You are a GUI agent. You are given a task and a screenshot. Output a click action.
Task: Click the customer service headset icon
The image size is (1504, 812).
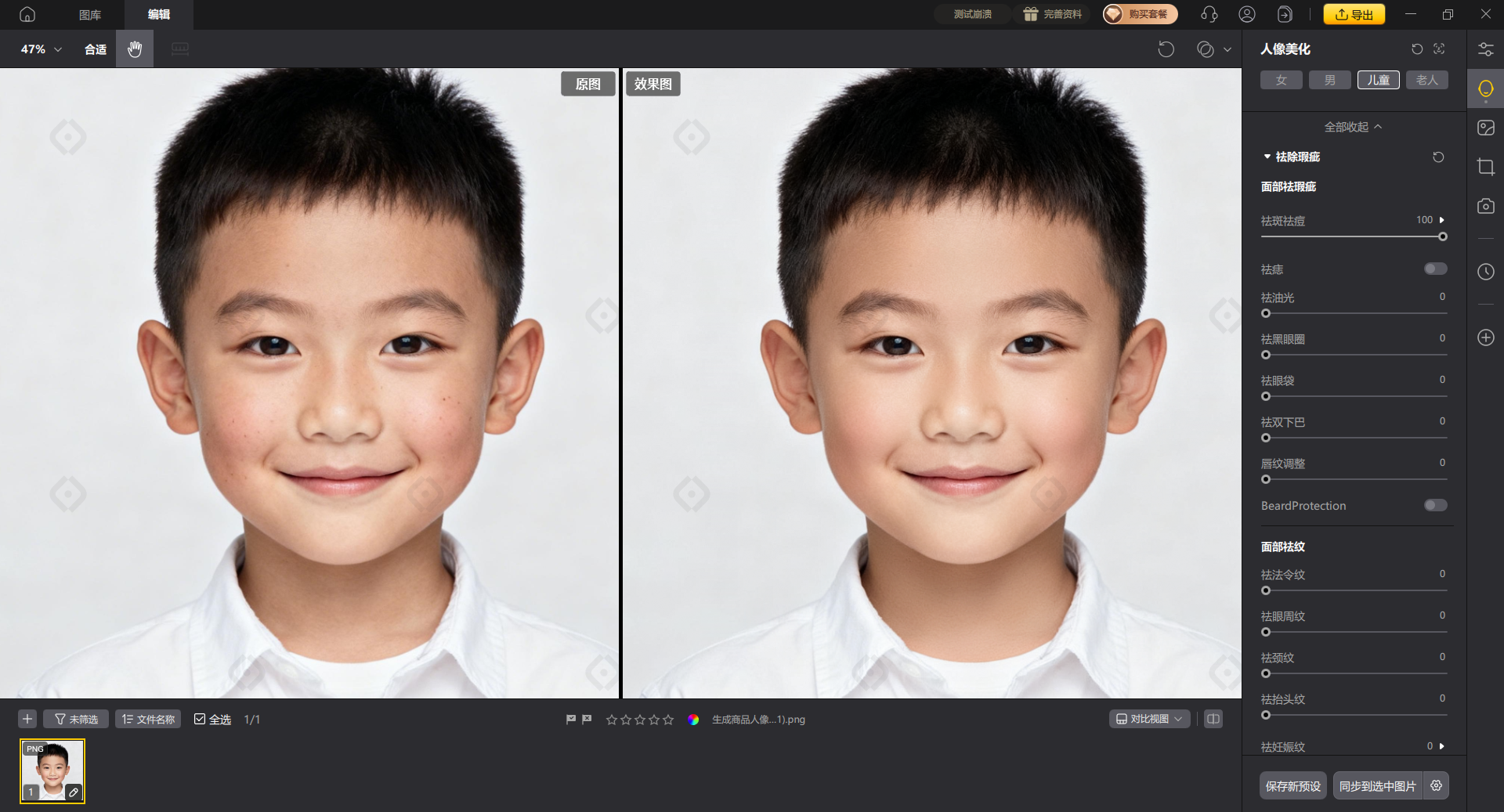tap(1209, 14)
